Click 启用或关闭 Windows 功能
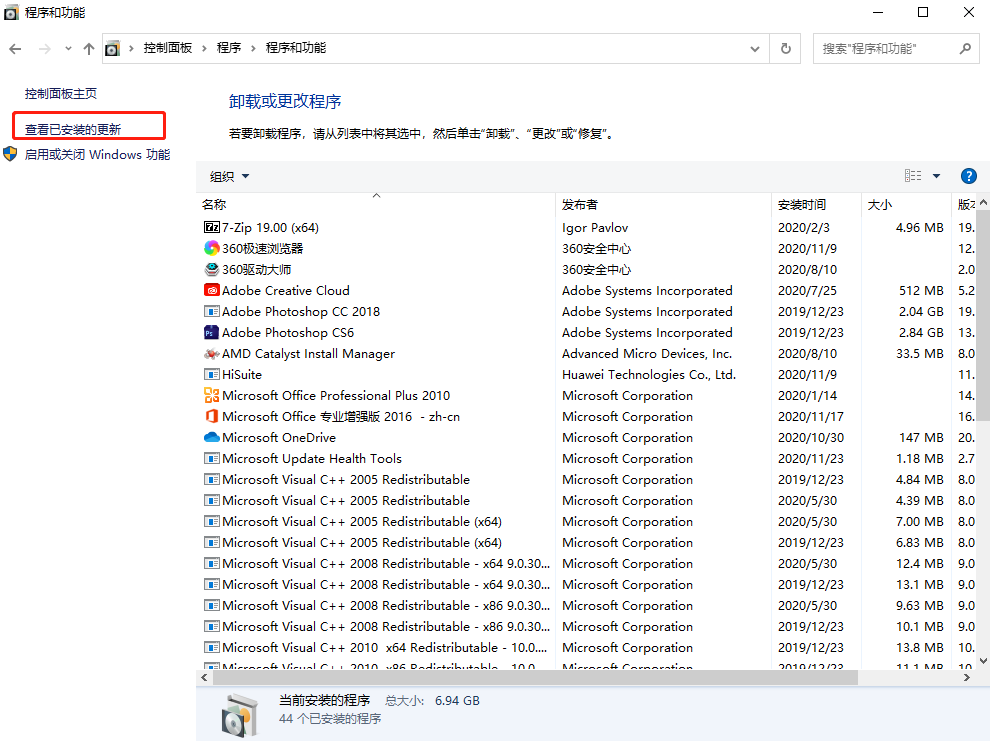 coord(97,155)
